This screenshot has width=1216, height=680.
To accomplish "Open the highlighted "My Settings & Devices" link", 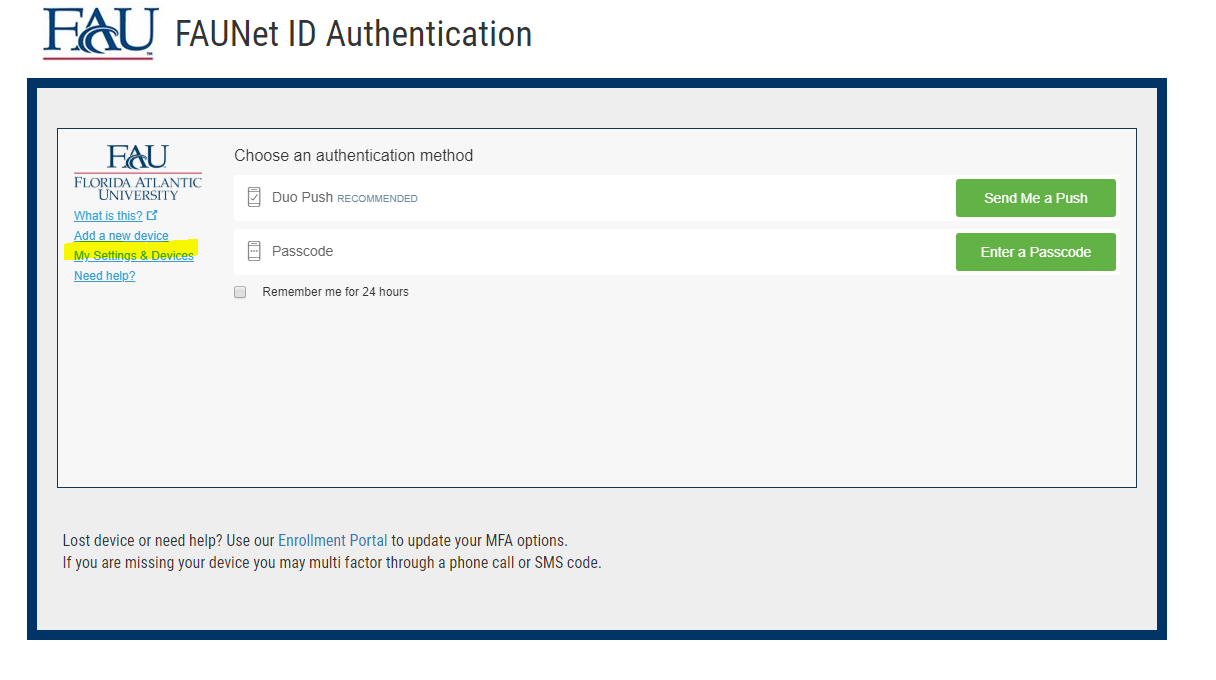I will (133, 255).
